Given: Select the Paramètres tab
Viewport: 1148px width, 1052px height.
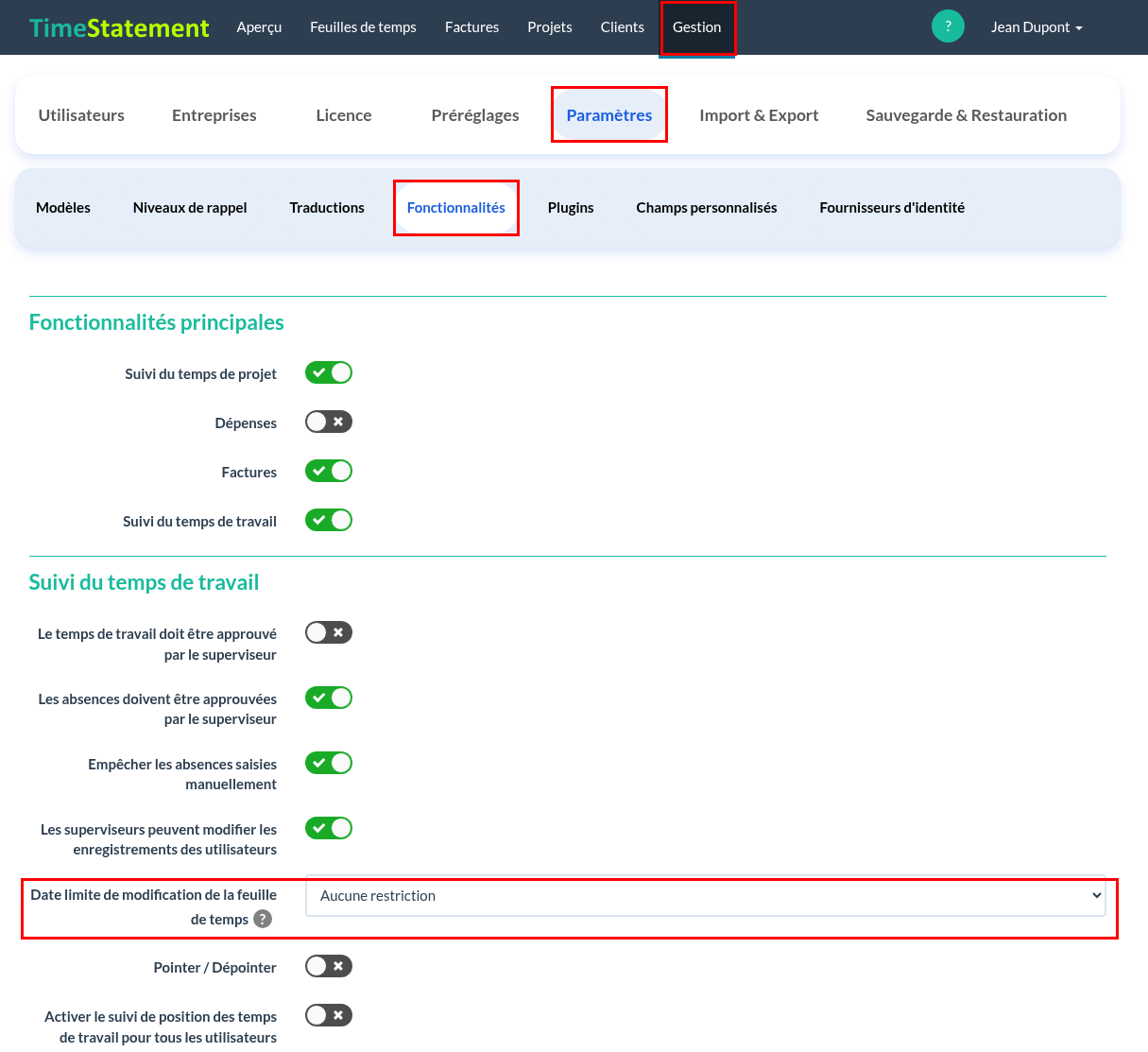Looking at the screenshot, I should (609, 115).
